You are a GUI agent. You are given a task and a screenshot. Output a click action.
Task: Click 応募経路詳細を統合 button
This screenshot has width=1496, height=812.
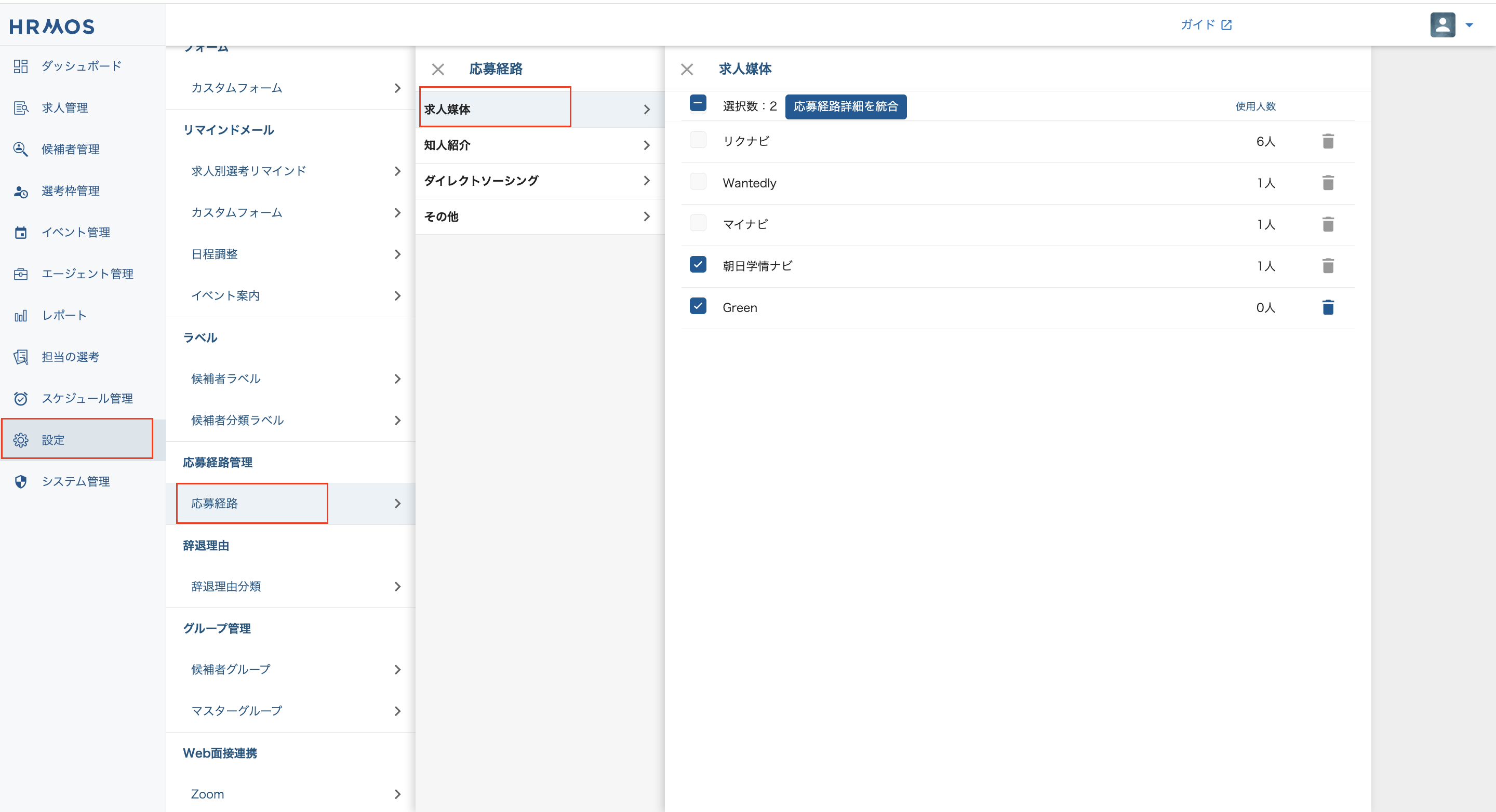(845, 106)
